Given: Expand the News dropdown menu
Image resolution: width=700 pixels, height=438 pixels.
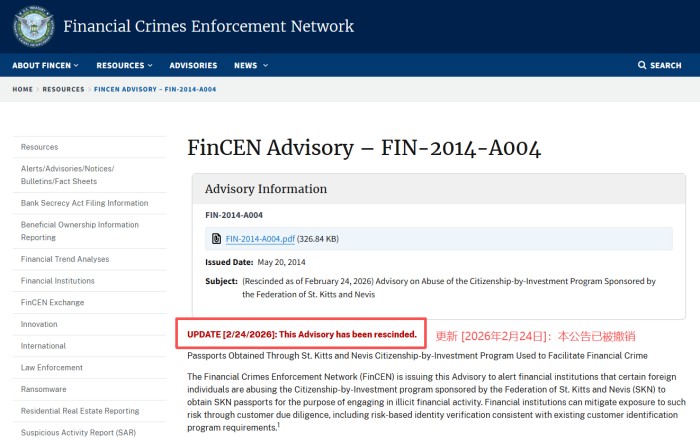Looking at the screenshot, I should (250, 66).
